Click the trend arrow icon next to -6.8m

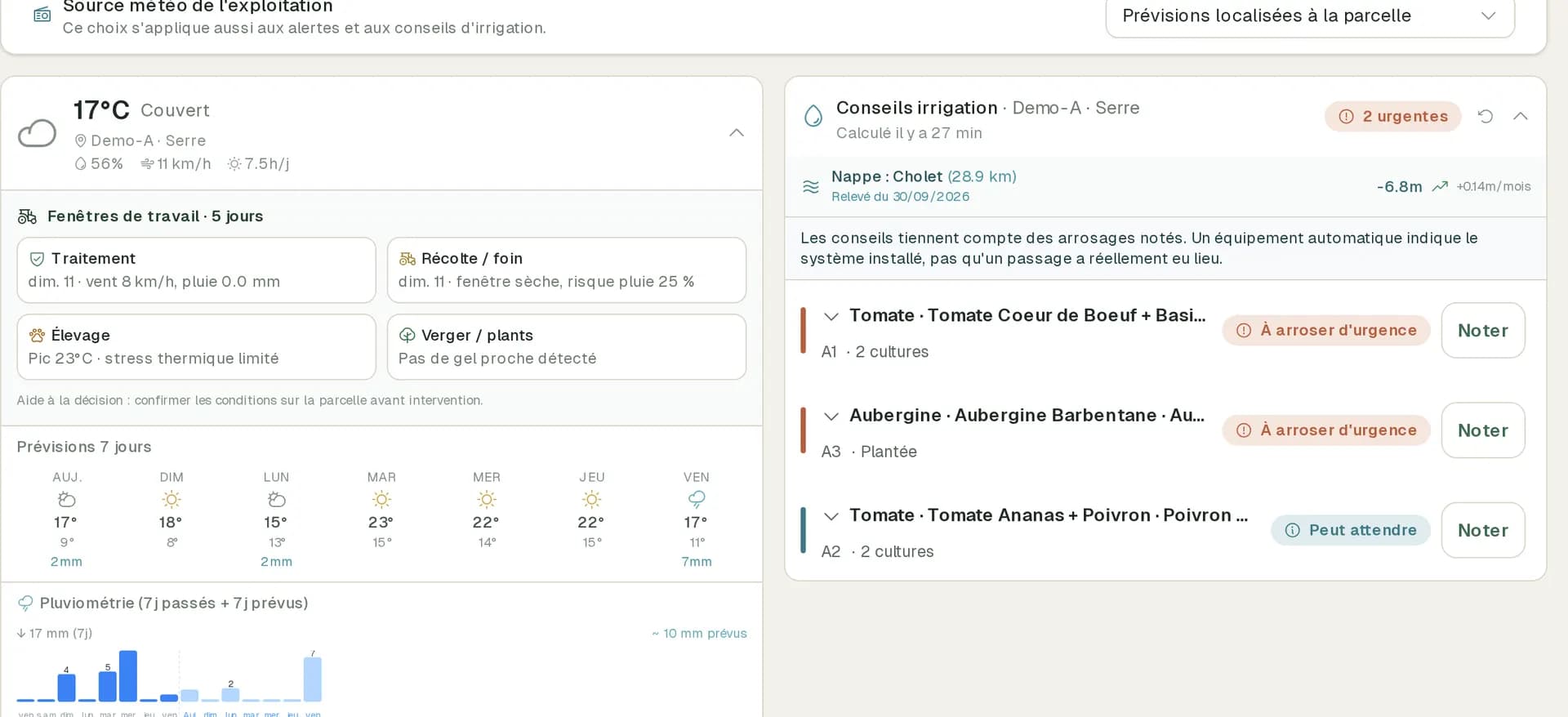1440,187
